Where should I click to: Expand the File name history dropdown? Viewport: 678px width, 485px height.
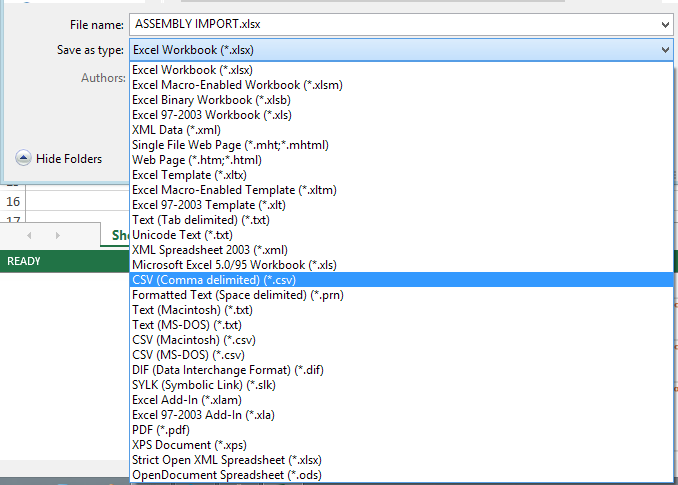(665, 24)
